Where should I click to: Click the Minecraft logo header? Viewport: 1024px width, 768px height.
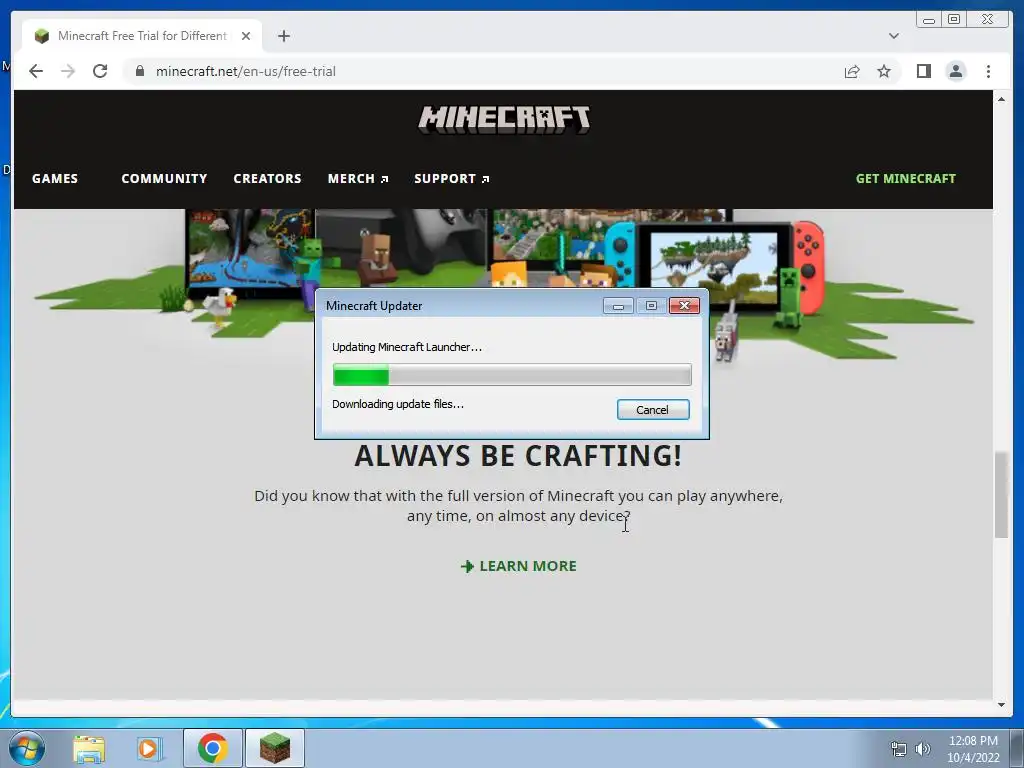pyautogui.click(x=504, y=120)
